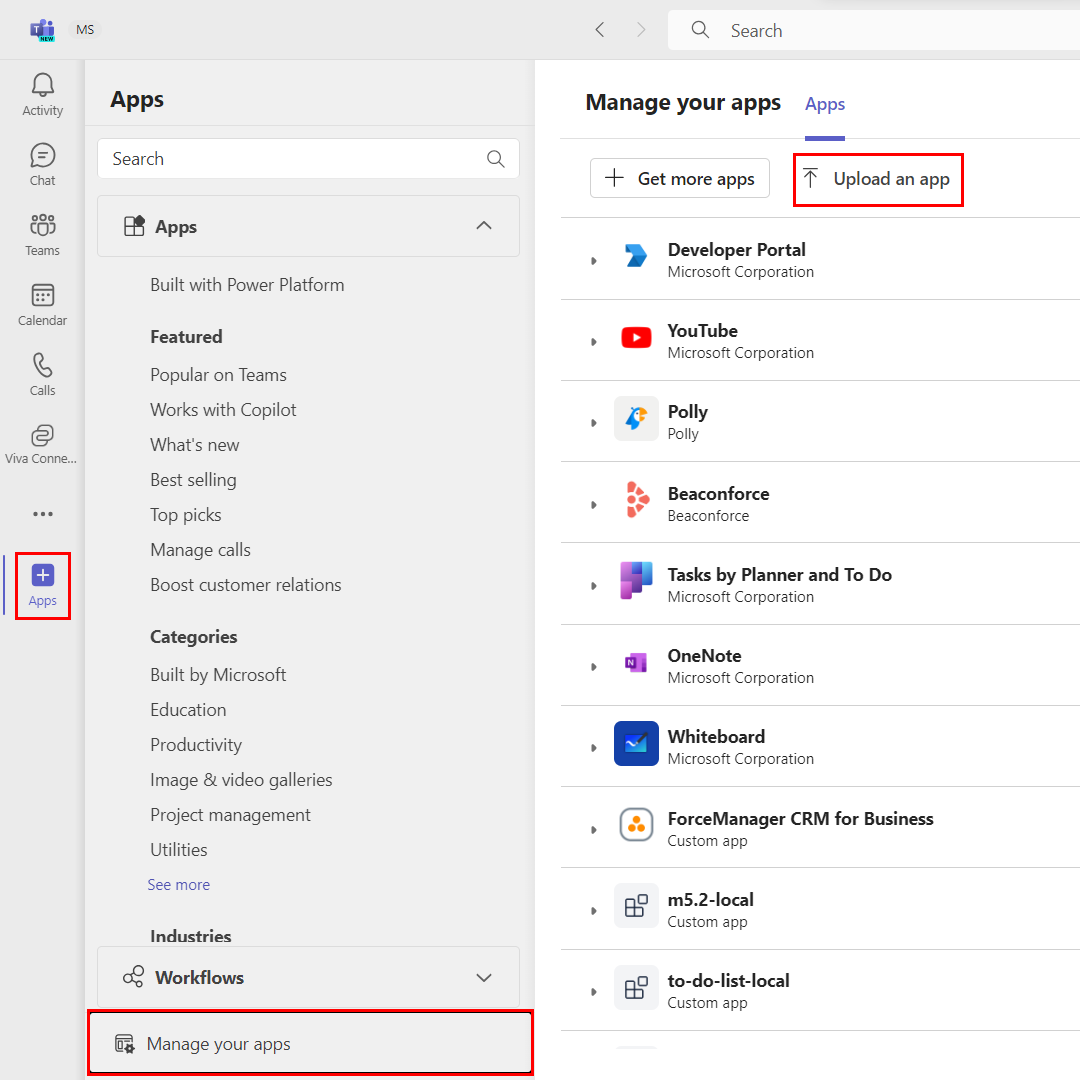Click the Upload an app button
The width and height of the screenshot is (1080, 1080).
click(x=877, y=179)
